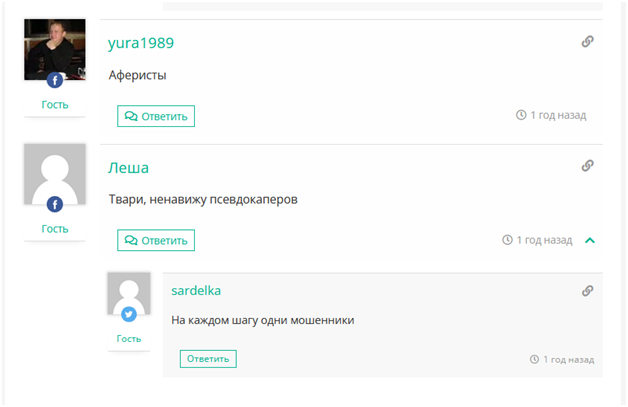The height and width of the screenshot is (407, 628).
Task: Reply to yura1989 with the Ответить button
Action: pyautogui.click(x=156, y=116)
